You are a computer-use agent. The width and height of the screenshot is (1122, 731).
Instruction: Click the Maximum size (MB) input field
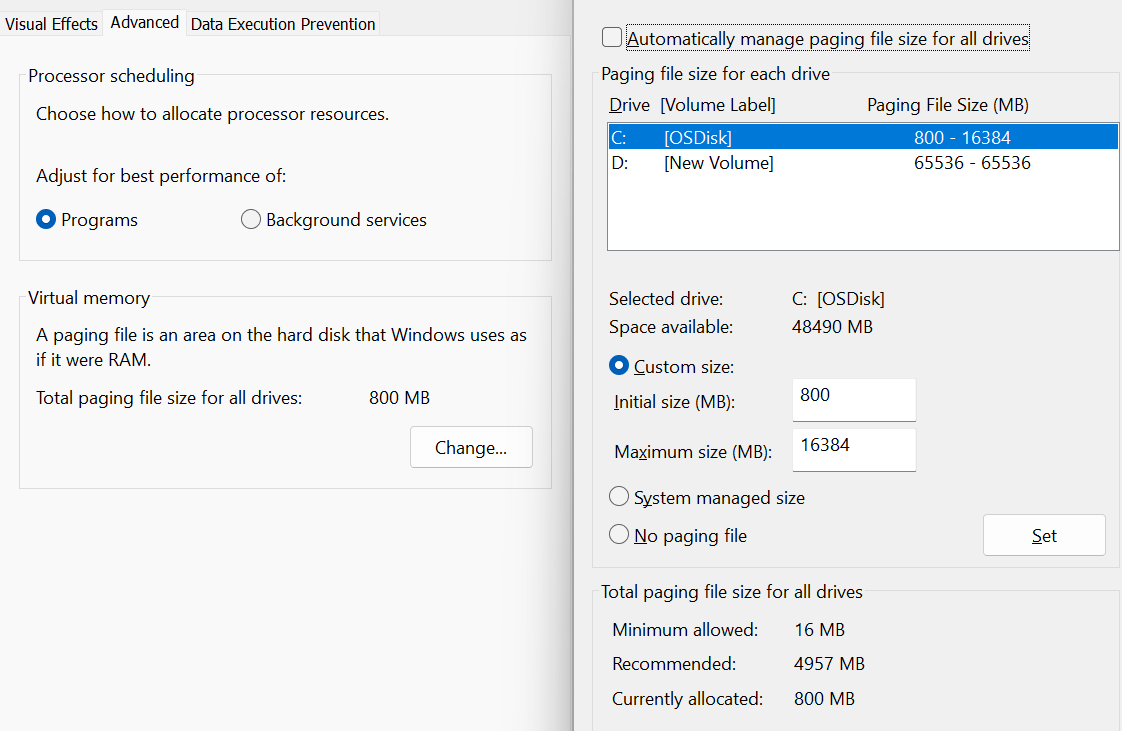(854, 450)
